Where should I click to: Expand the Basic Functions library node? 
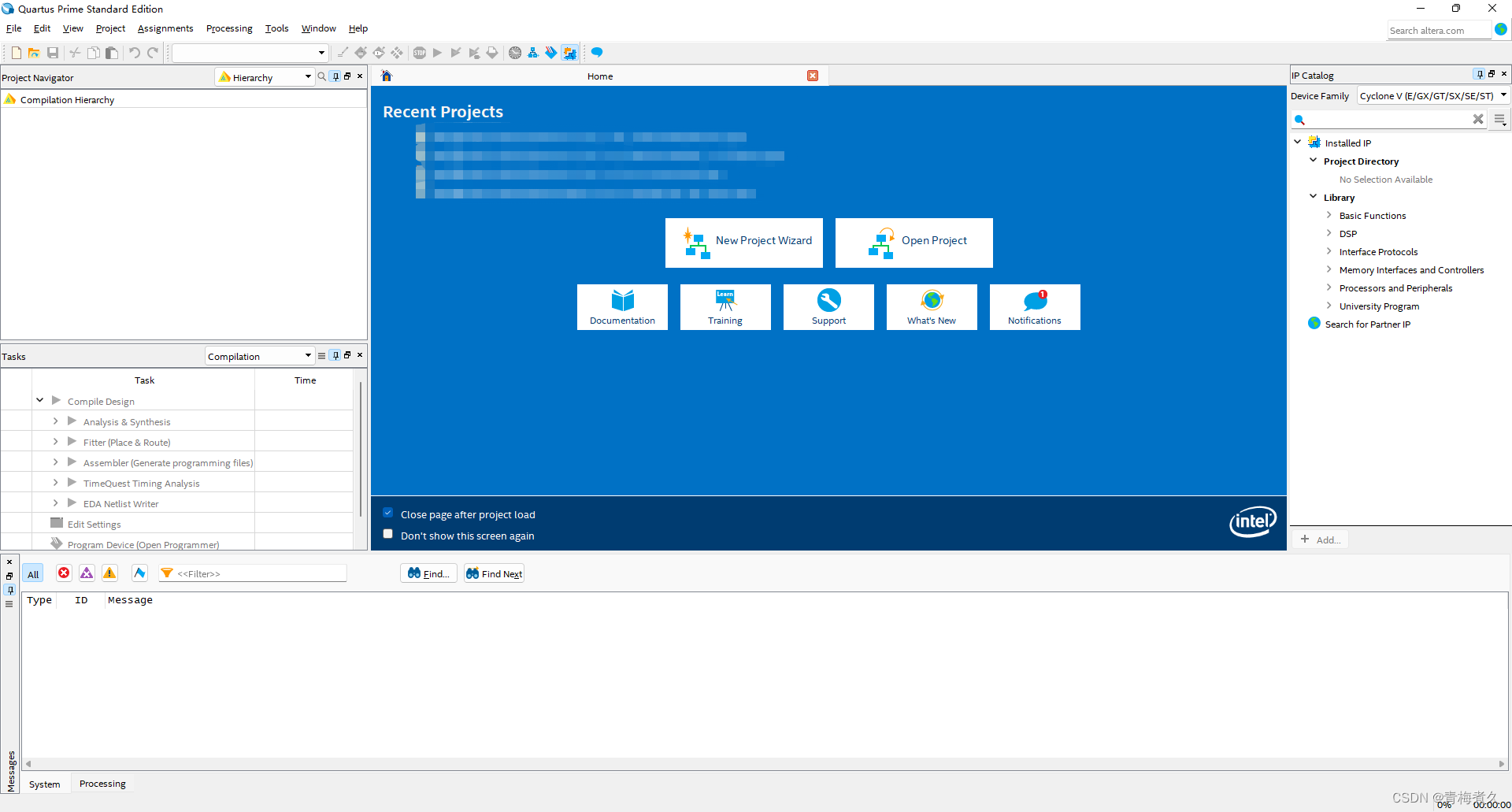(x=1329, y=215)
